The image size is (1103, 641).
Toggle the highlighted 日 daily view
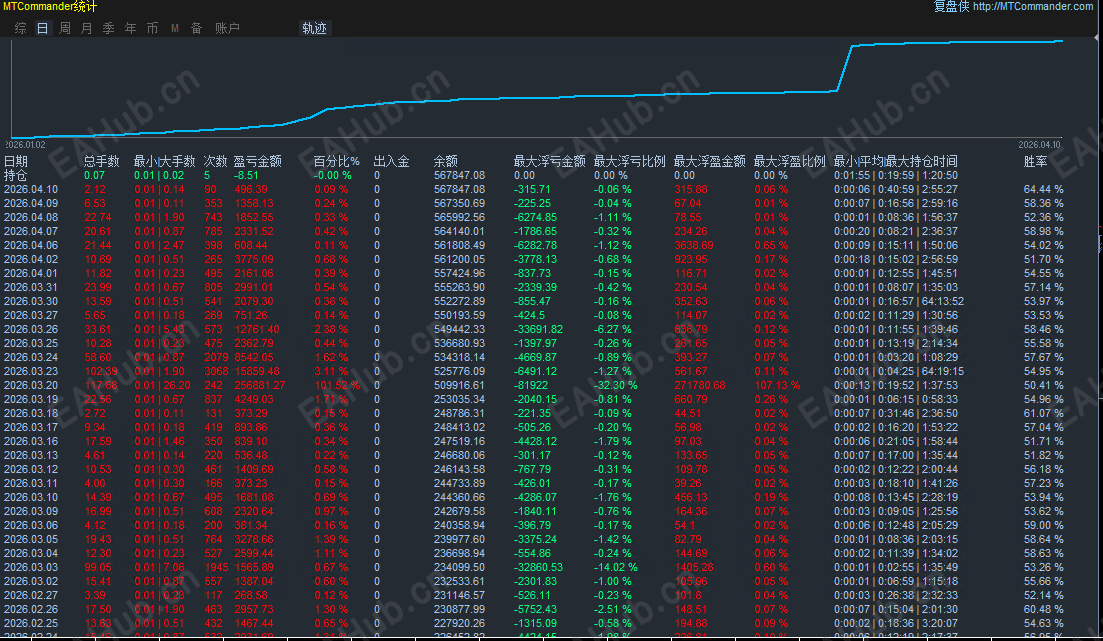click(41, 28)
